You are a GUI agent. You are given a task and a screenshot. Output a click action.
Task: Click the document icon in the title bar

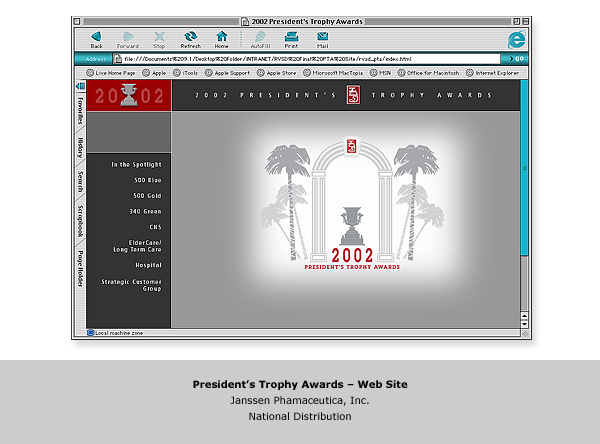[245, 21]
